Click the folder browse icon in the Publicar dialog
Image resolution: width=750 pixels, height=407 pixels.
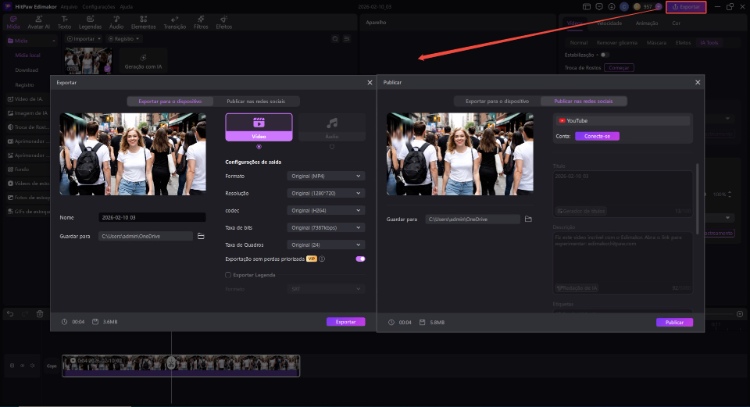point(528,218)
